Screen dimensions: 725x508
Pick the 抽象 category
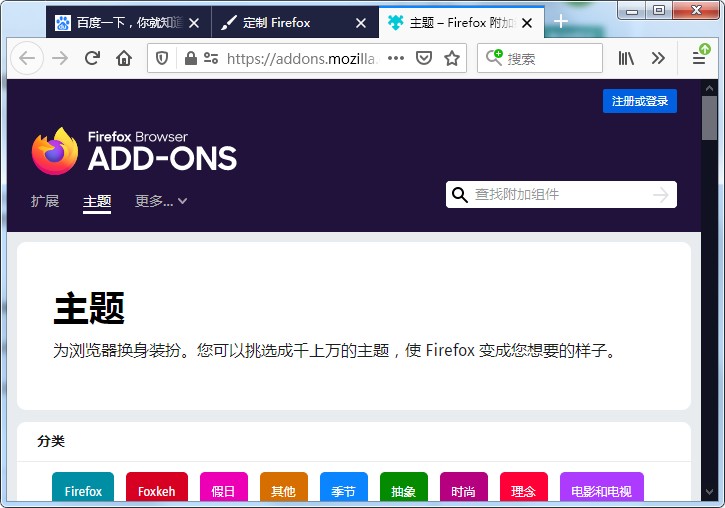tap(404, 488)
